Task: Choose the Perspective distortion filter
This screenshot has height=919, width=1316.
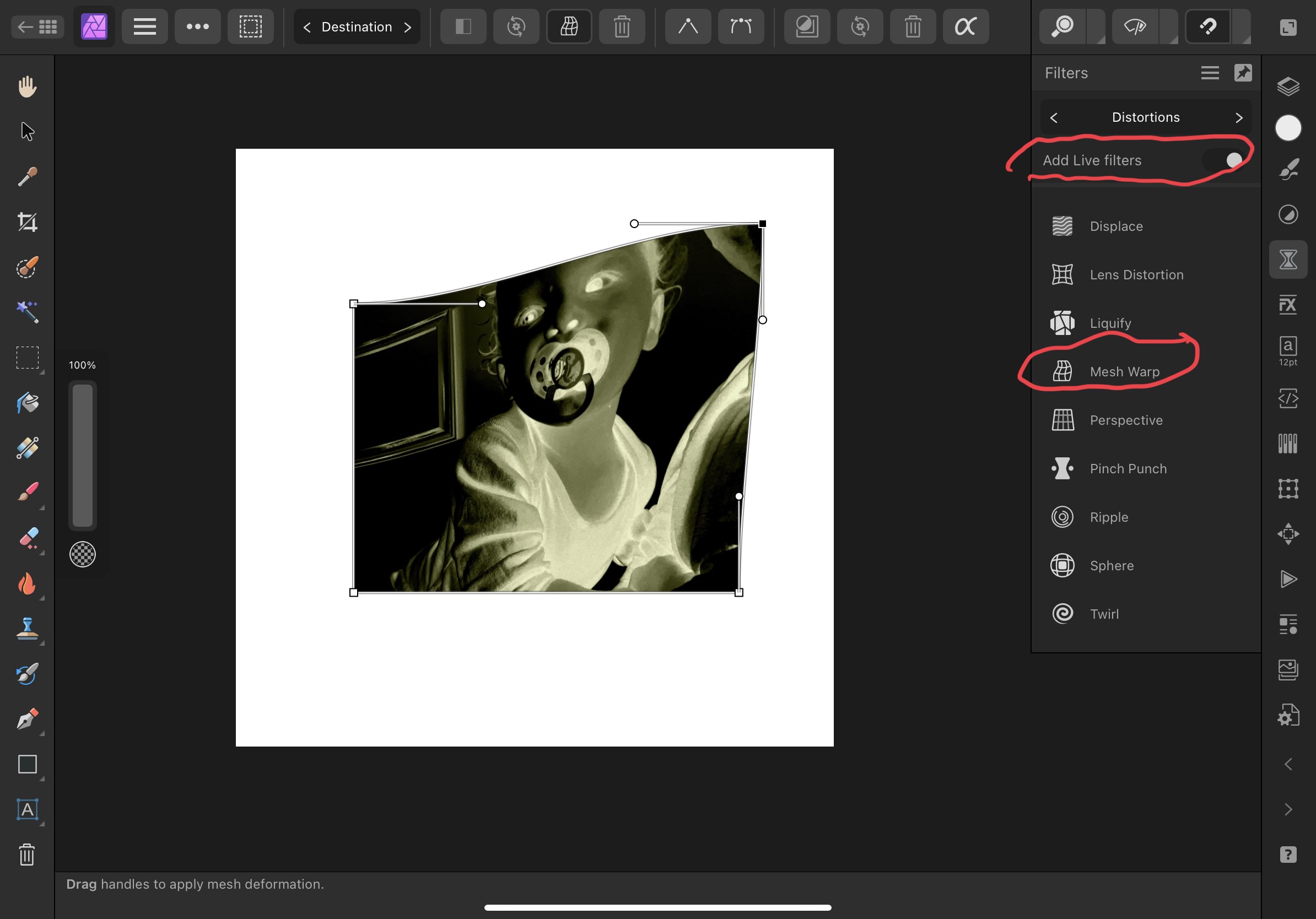Action: click(x=1126, y=420)
